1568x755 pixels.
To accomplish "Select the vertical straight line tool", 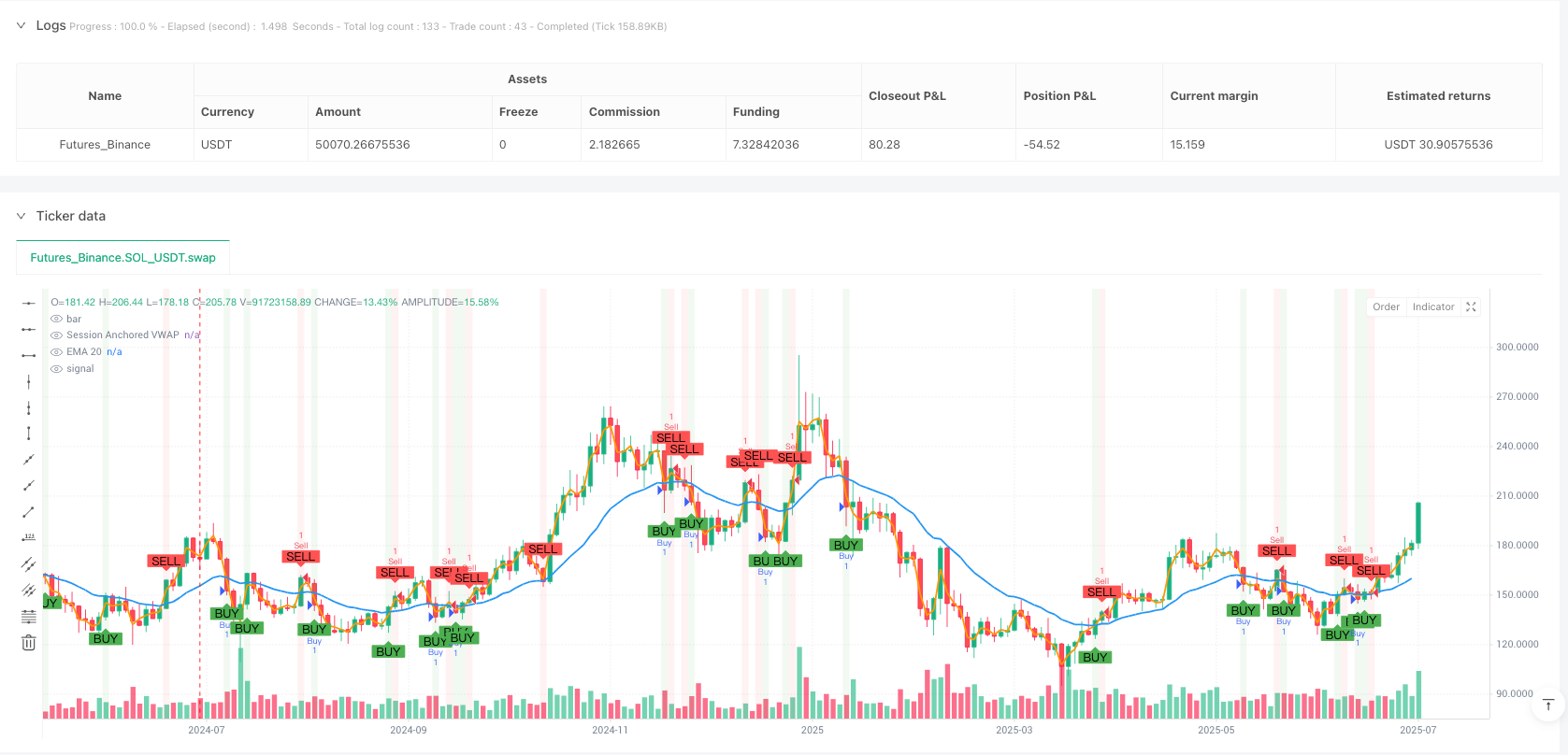I will tap(29, 381).
